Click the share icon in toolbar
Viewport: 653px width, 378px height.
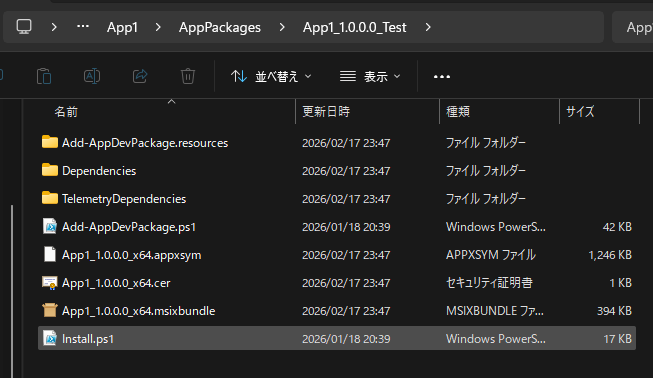click(x=140, y=76)
